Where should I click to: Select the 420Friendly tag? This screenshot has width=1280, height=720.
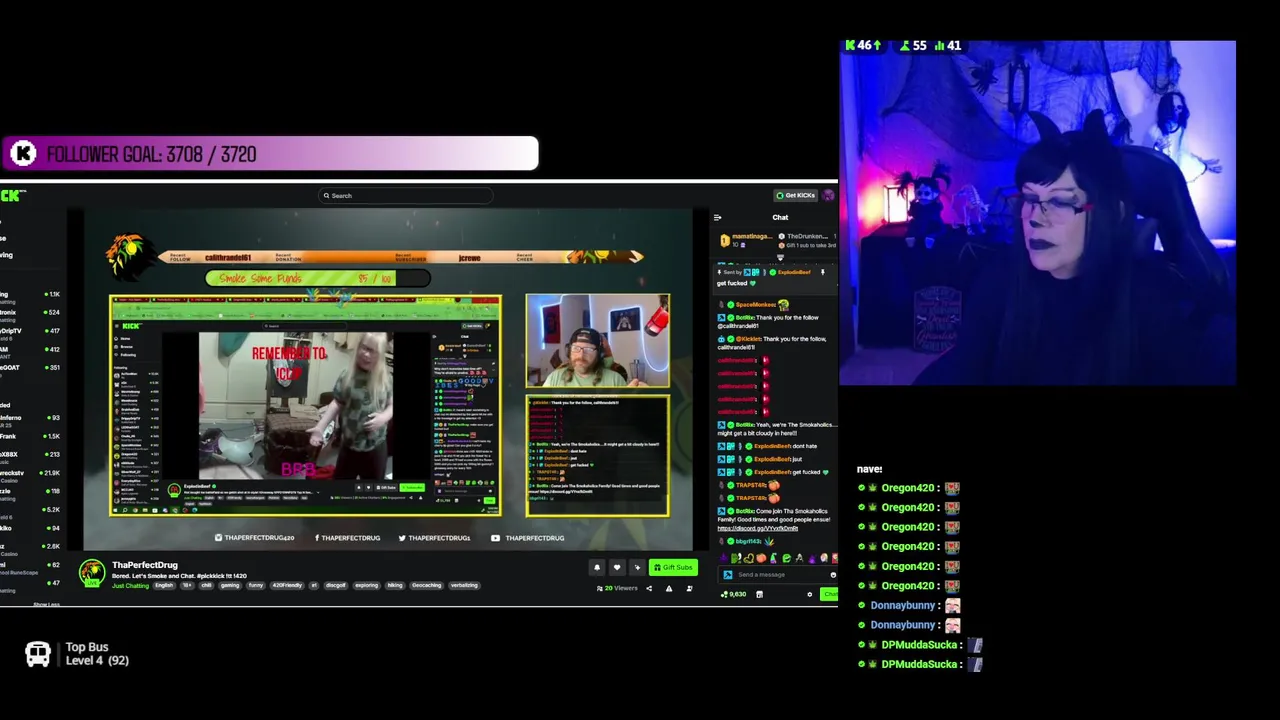click(x=287, y=585)
